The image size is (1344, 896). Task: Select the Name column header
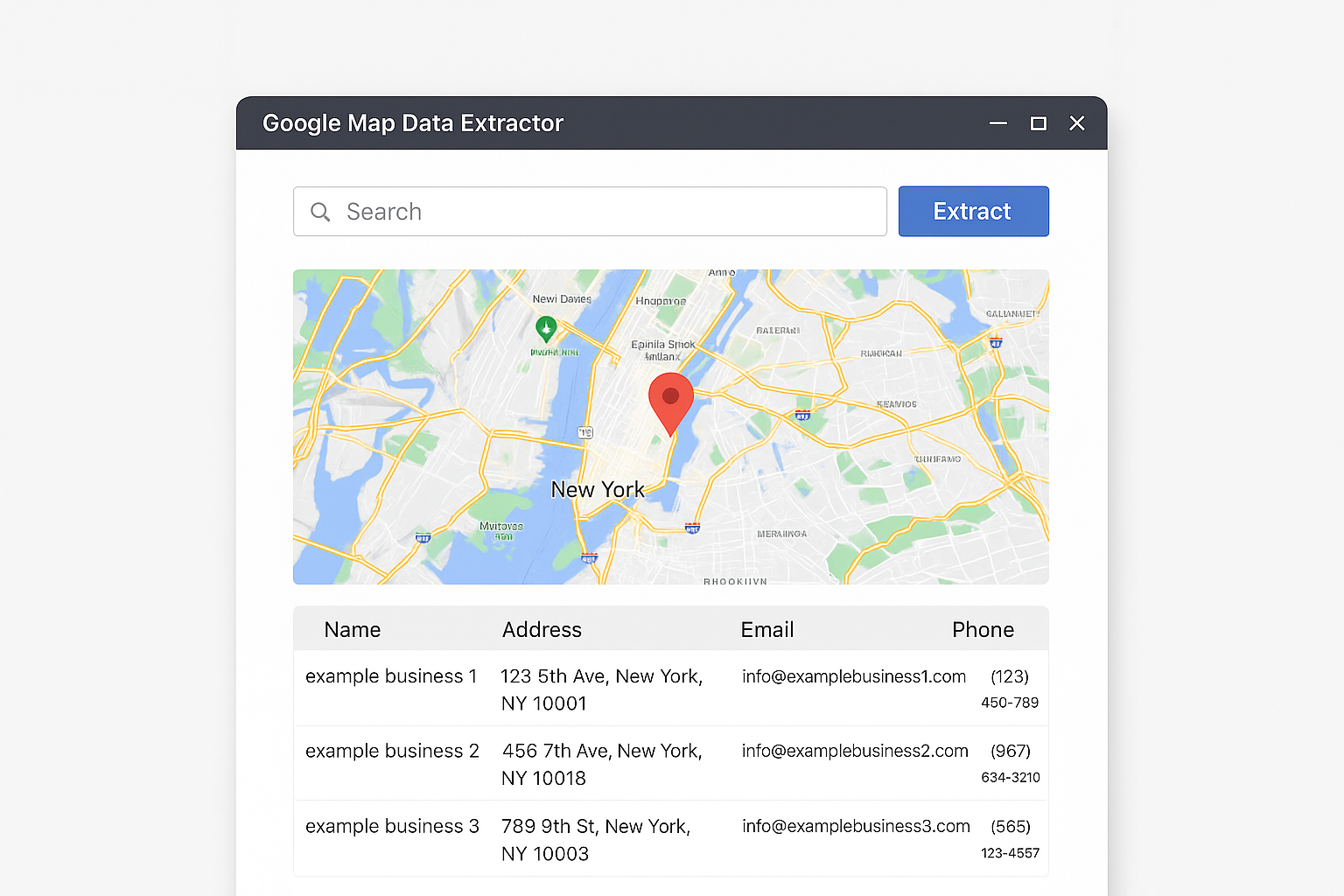pos(353,630)
